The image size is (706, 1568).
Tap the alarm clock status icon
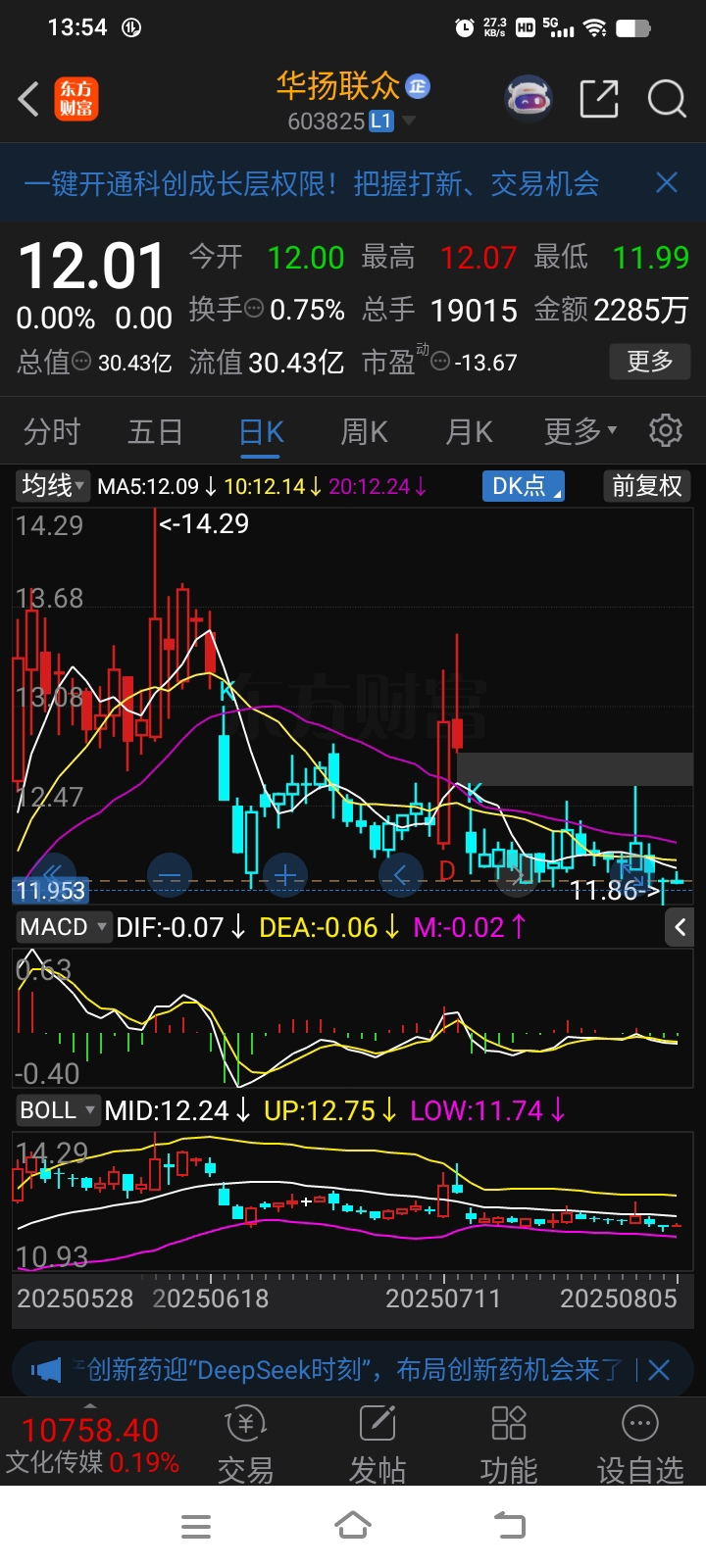465,27
